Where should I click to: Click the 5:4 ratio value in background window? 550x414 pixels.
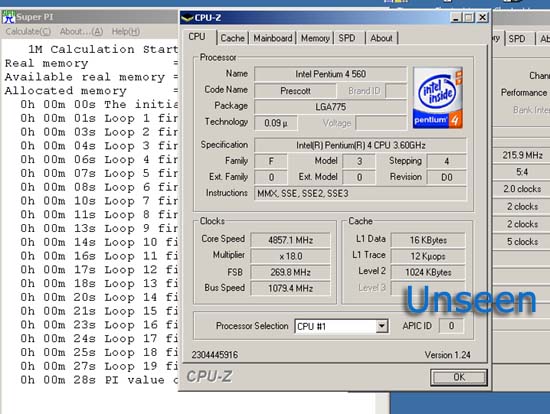522,172
